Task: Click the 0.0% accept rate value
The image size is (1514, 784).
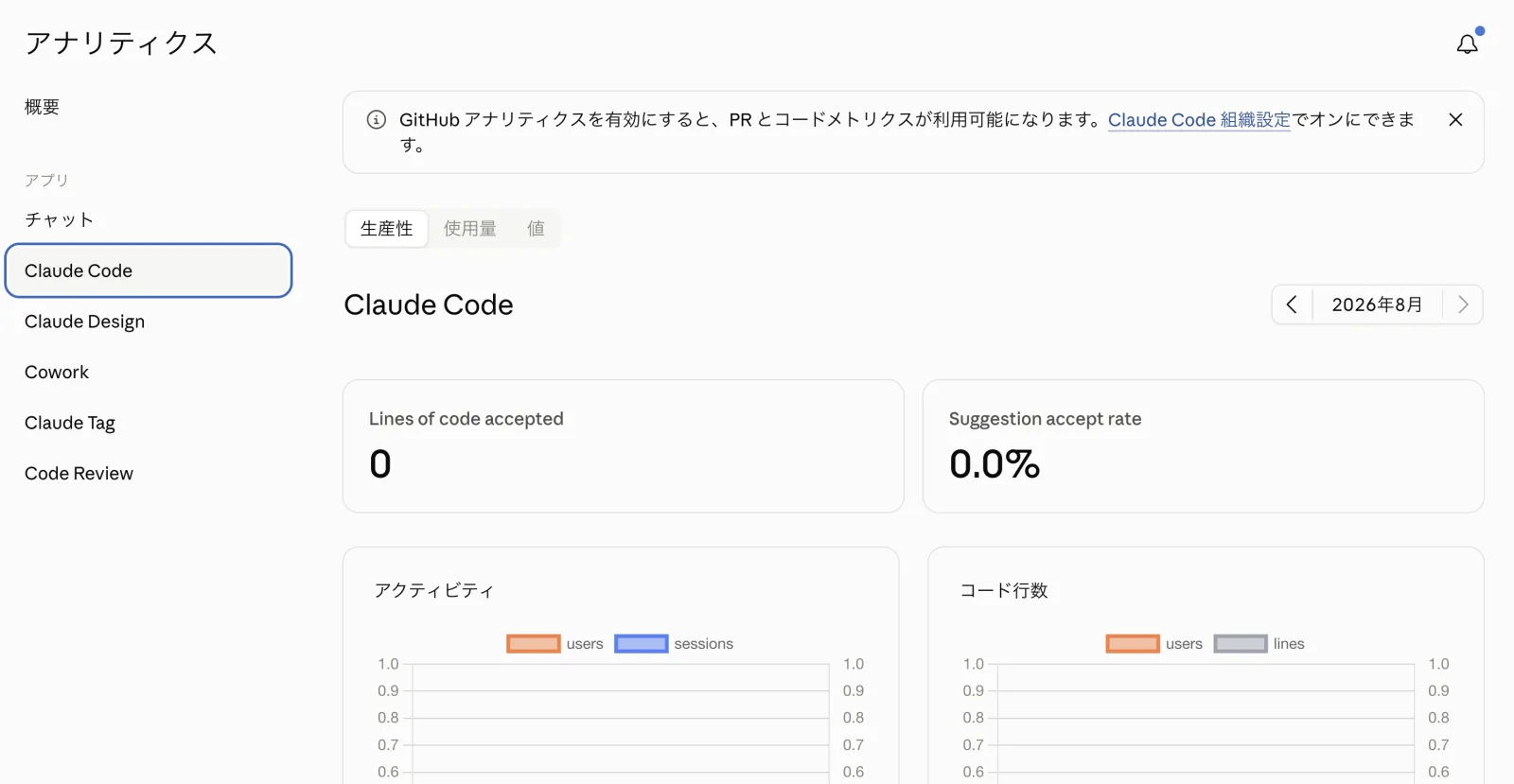Action: 995,464
